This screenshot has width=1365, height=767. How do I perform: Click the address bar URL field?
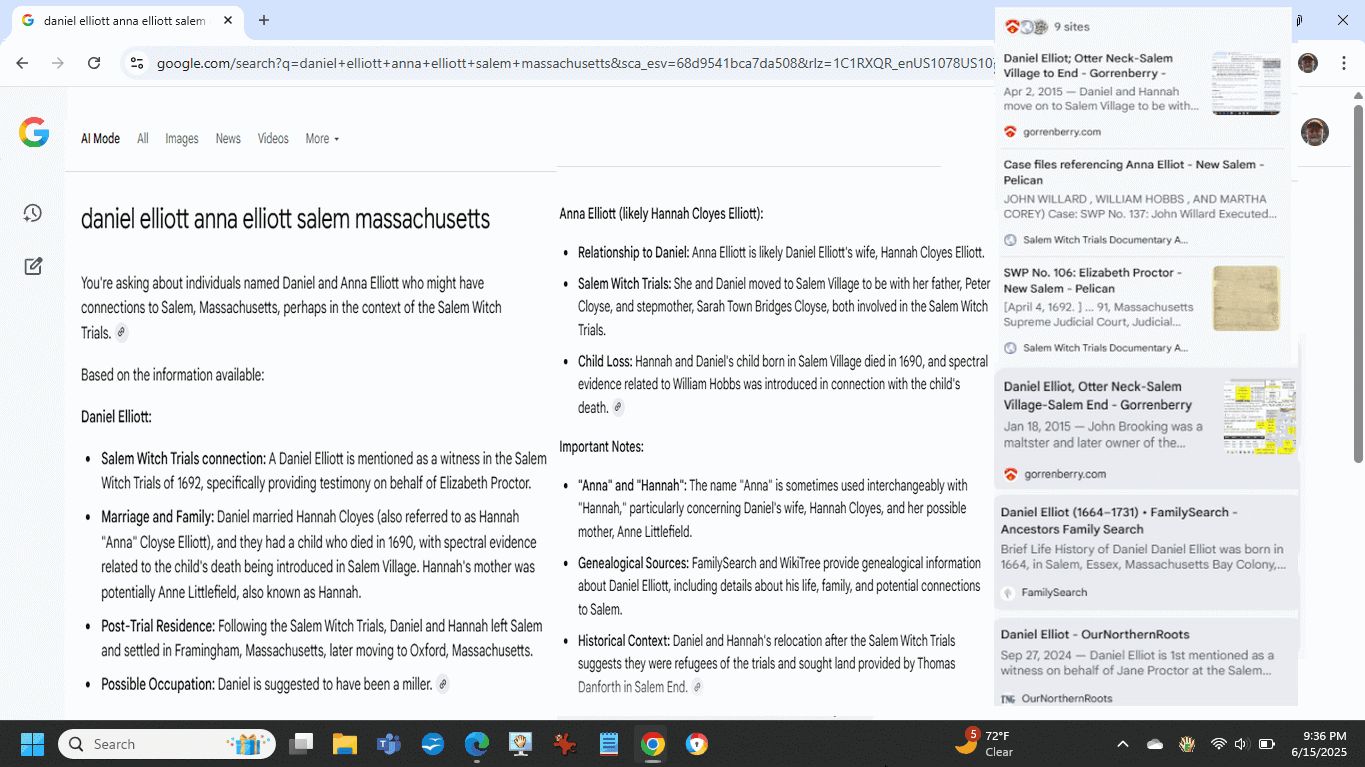[x=575, y=63]
